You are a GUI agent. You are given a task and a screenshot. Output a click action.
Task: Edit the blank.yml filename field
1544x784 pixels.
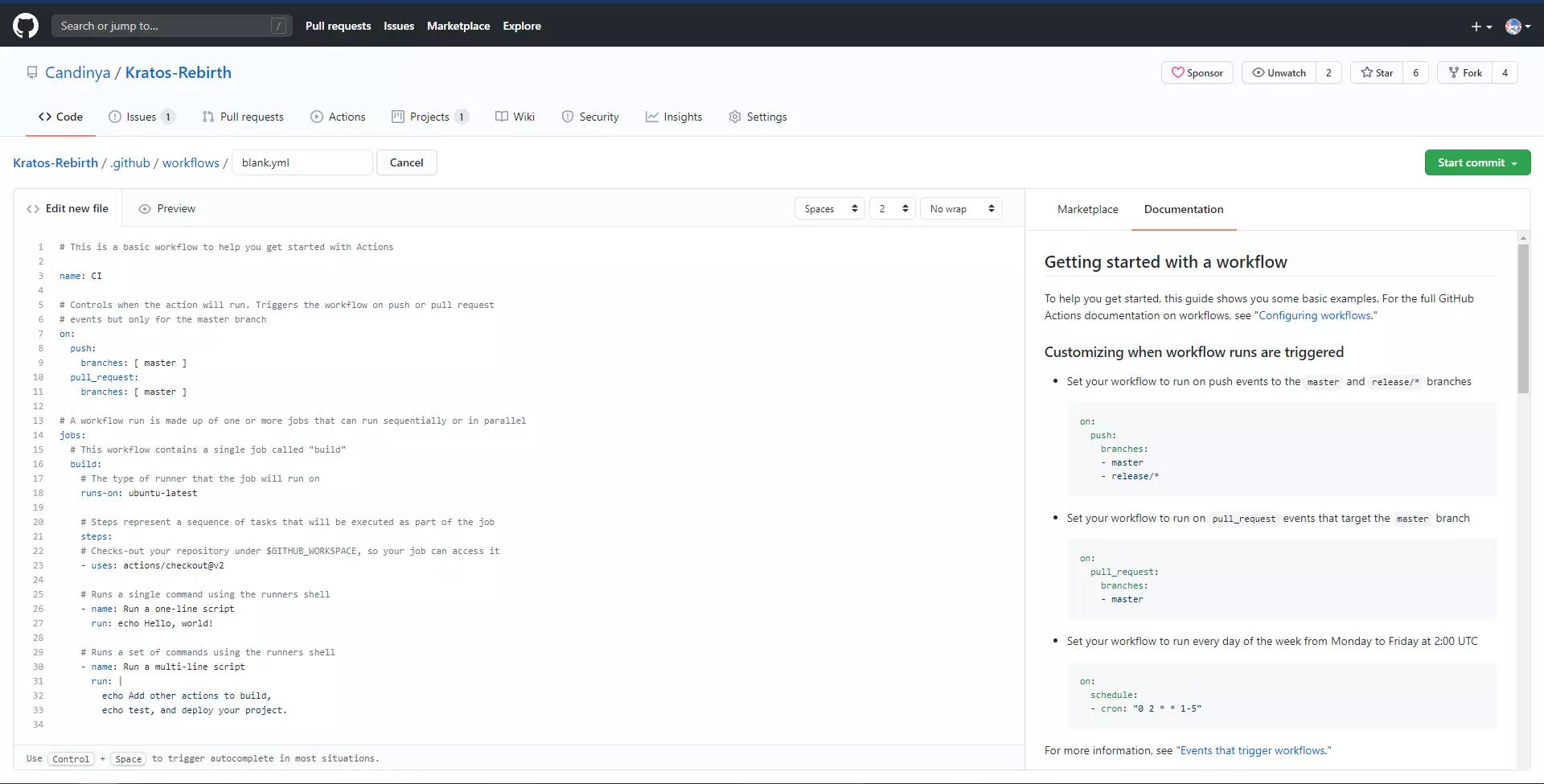[x=302, y=162]
